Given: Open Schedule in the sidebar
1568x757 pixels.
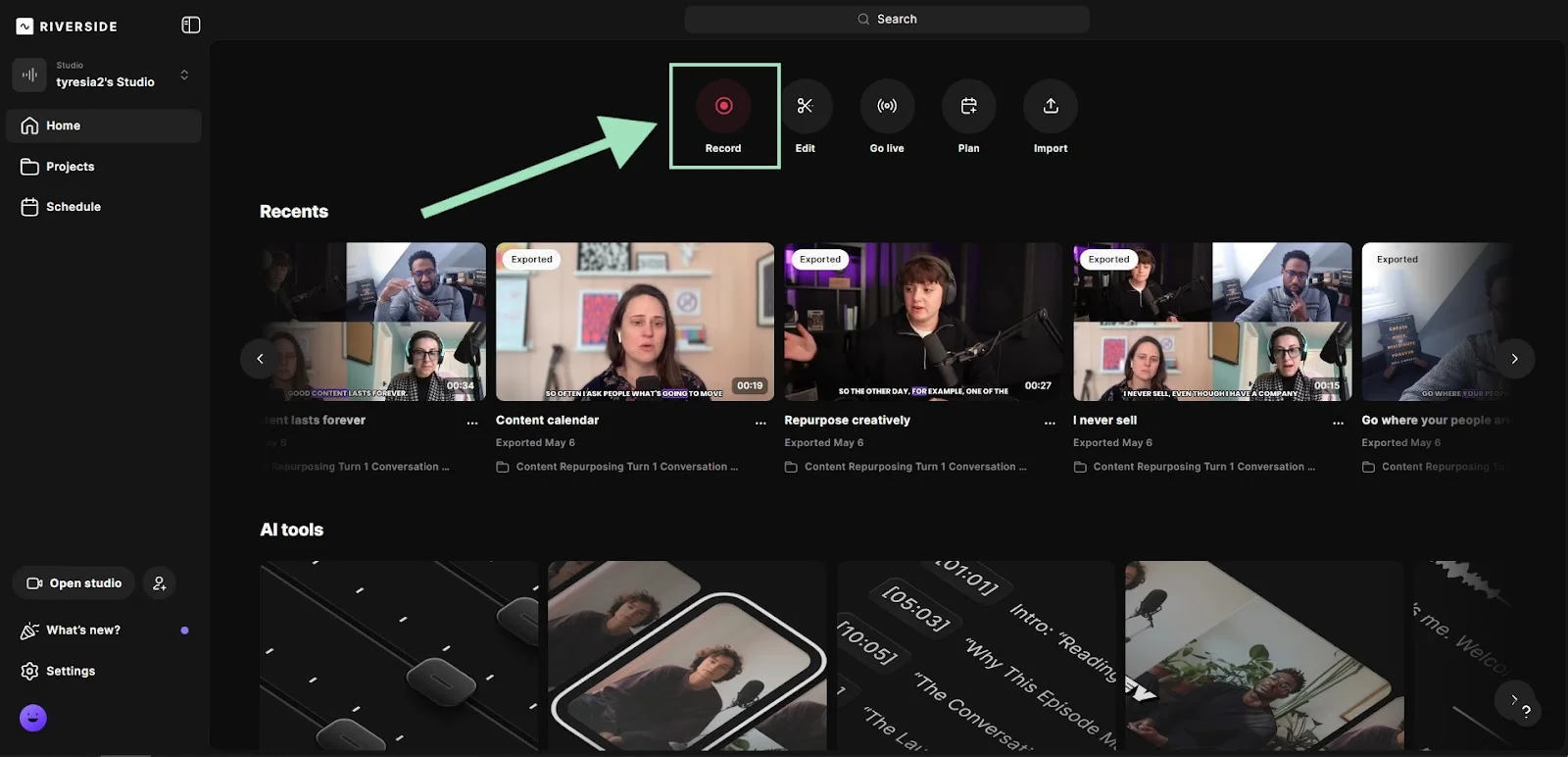Looking at the screenshot, I should point(73,207).
